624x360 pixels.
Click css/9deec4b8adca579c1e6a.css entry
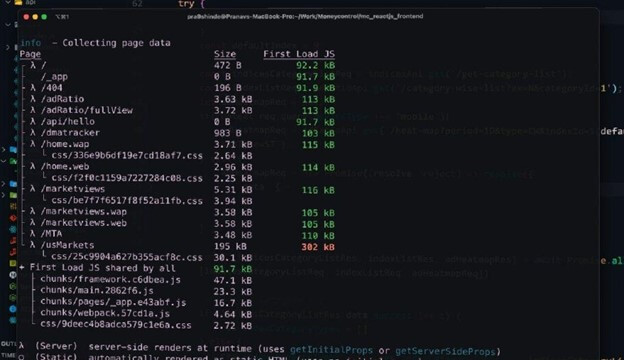[116, 325]
